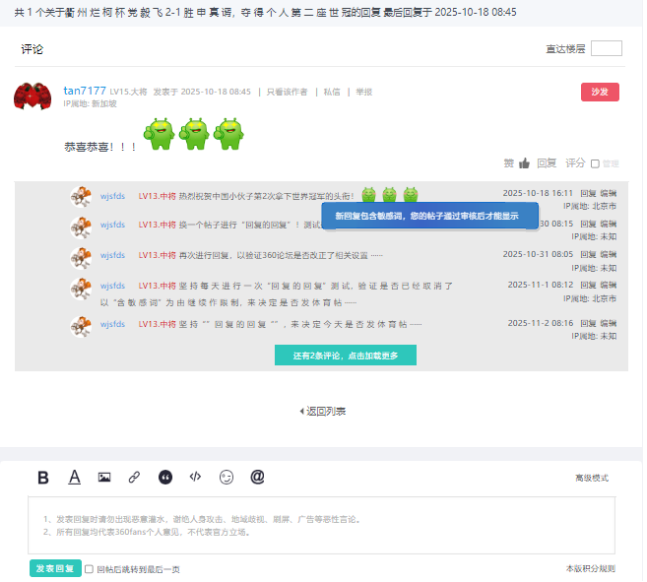Insert a code block via code icon
647x582 pixels.
pyautogui.click(x=195, y=477)
